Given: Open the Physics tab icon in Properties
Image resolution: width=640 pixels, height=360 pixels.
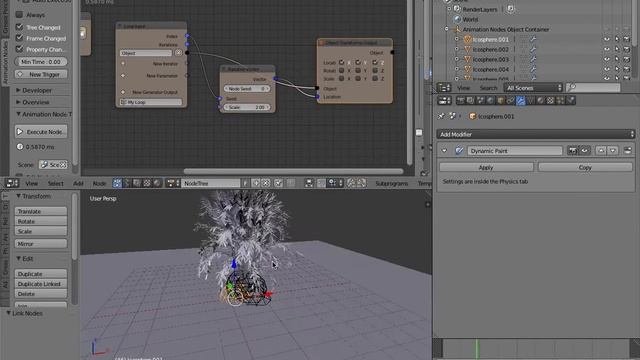Looking at the screenshot, I should [571, 100].
